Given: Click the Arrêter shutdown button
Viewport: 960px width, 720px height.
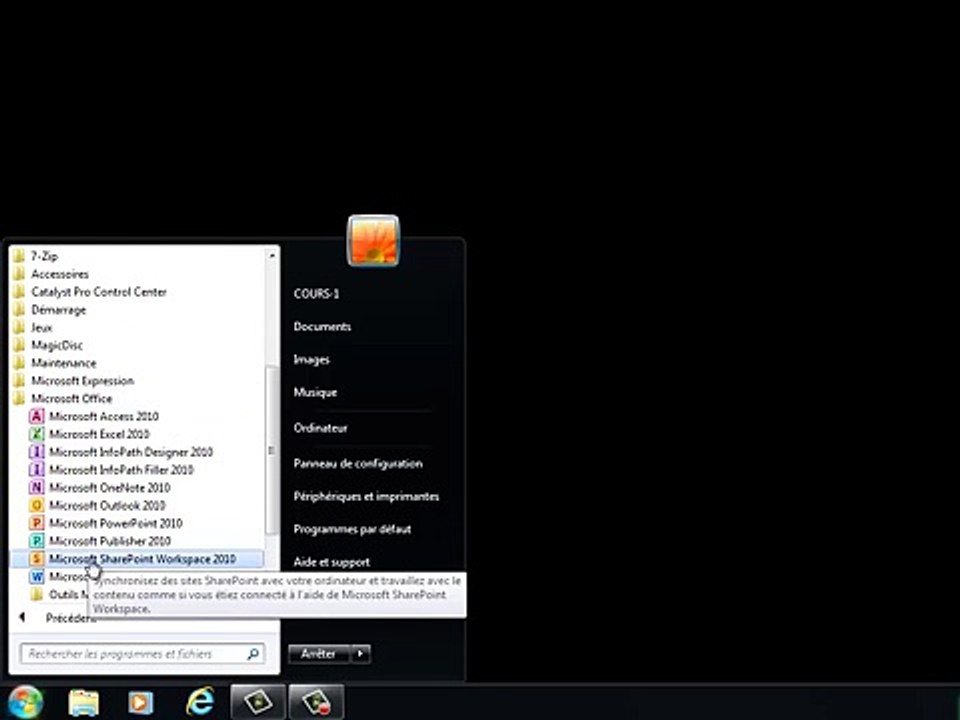Looking at the screenshot, I should point(318,654).
